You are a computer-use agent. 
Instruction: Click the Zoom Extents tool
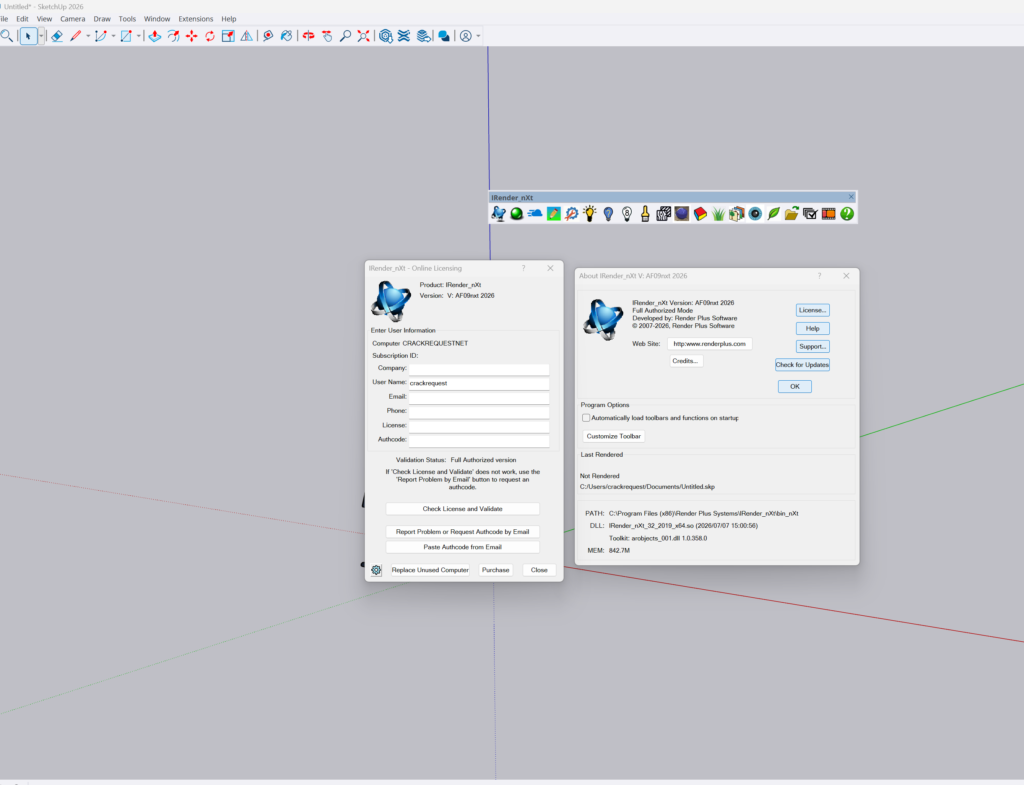(x=364, y=36)
